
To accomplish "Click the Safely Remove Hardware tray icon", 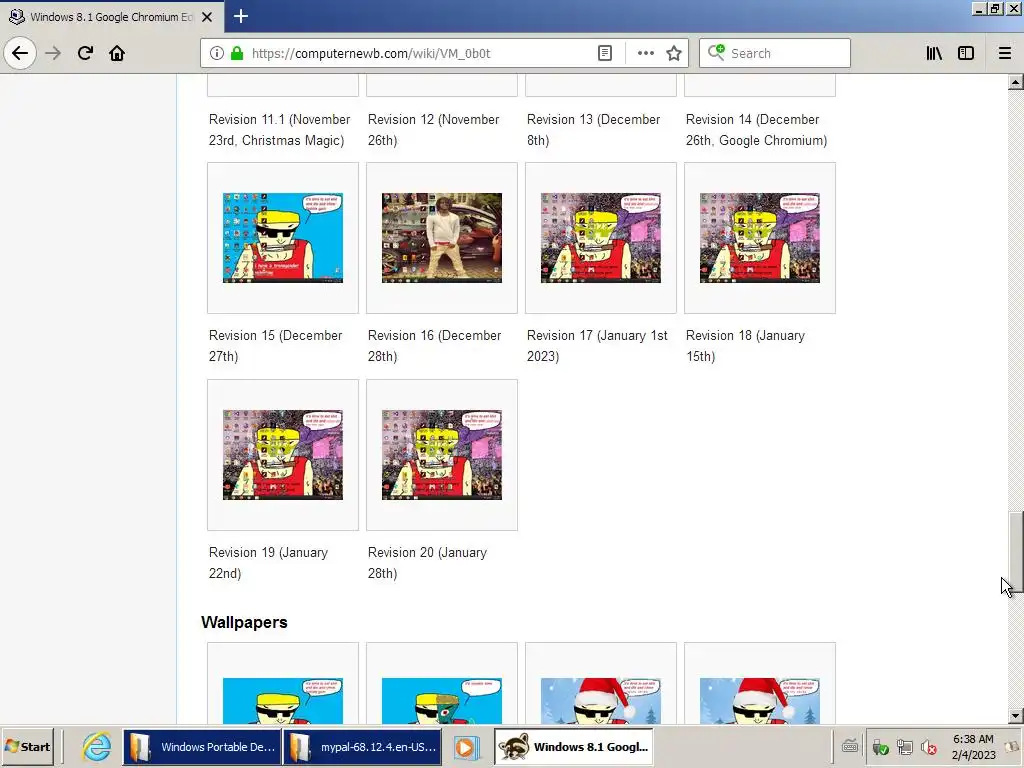I will [x=880, y=746].
